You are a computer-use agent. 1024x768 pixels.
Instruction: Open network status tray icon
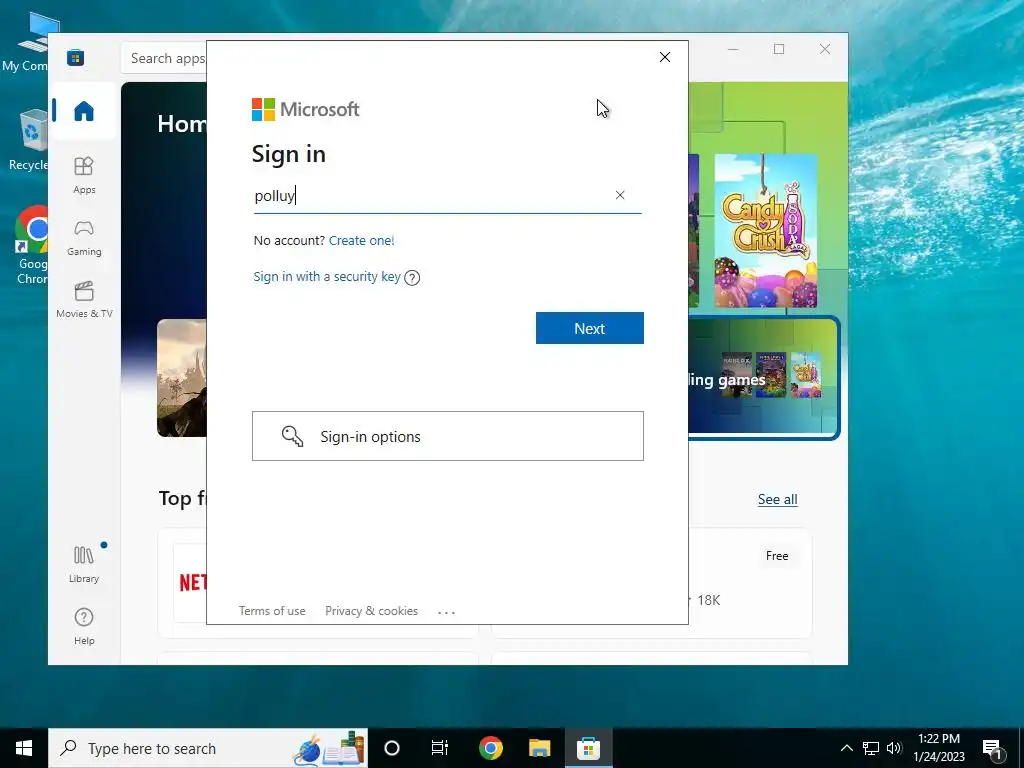(x=871, y=748)
